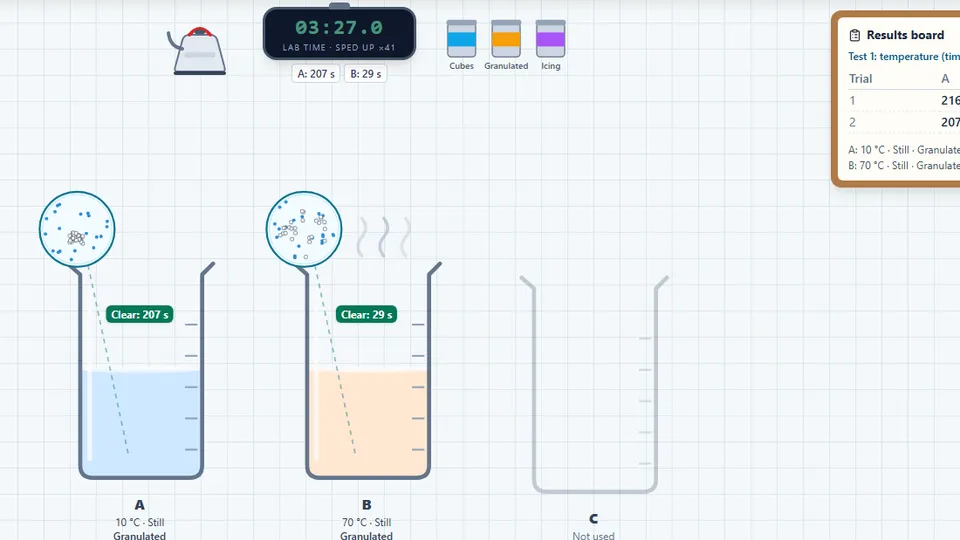Image resolution: width=960 pixels, height=540 pixels.
Task: Click steam wisps above beaker B
Action: pos(384,236)
